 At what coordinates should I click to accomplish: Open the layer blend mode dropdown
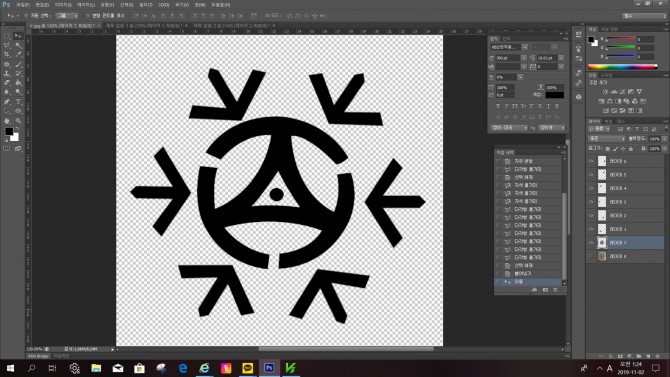click(x=607, y=139)
